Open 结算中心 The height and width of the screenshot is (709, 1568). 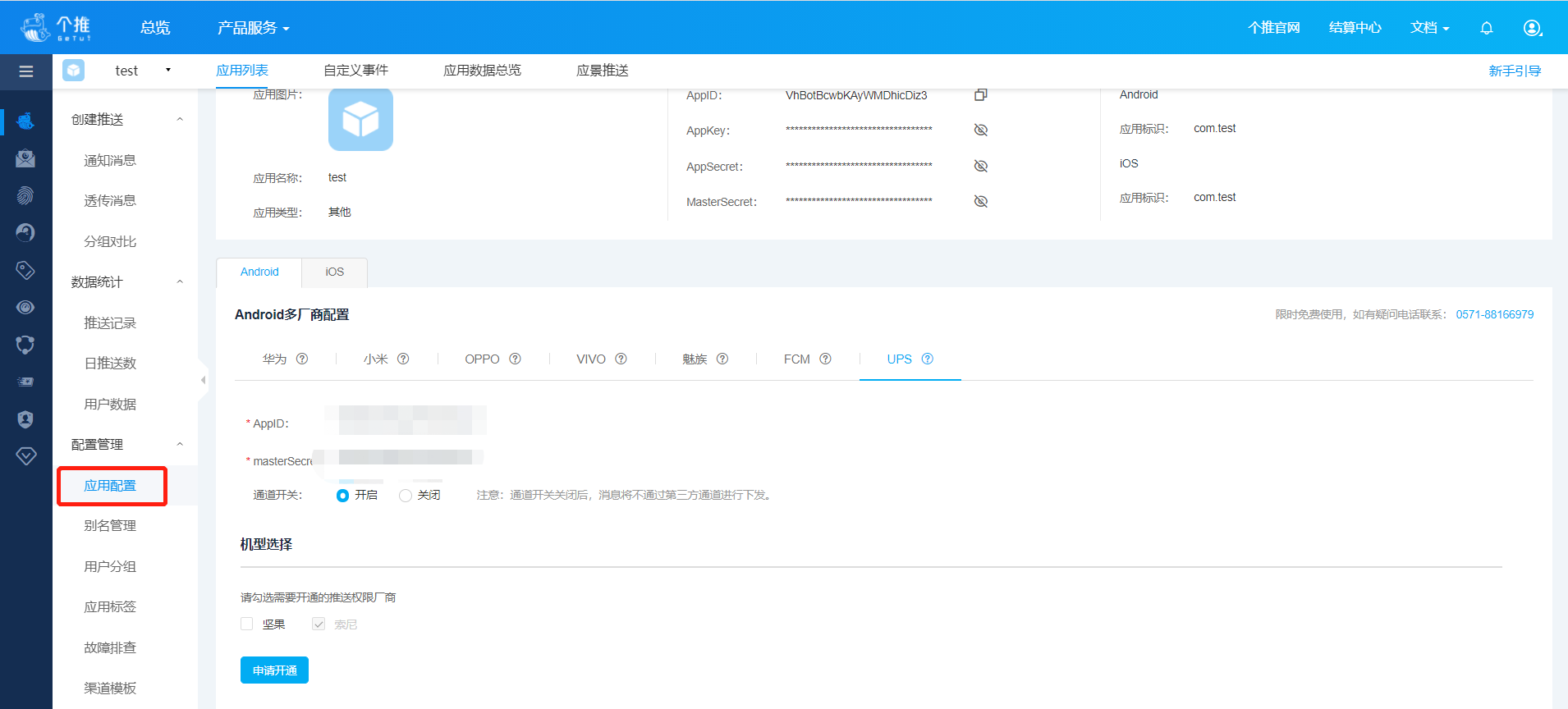pos(1355,28)
